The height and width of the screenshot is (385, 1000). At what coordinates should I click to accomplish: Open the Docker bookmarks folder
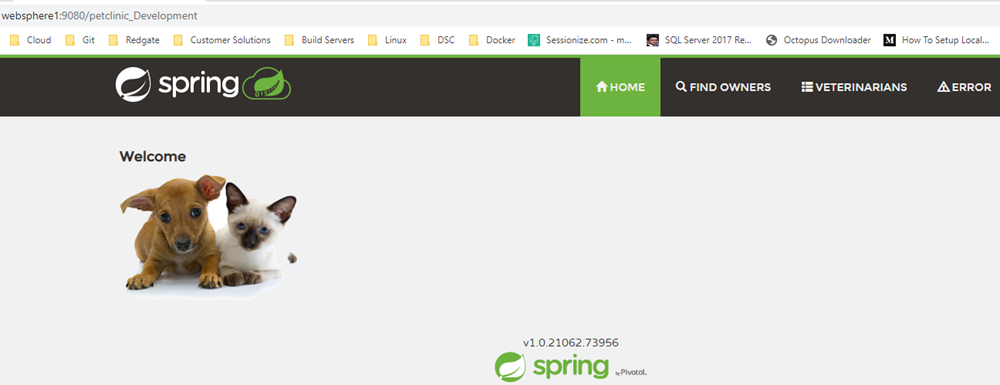[x=492, y=40]
